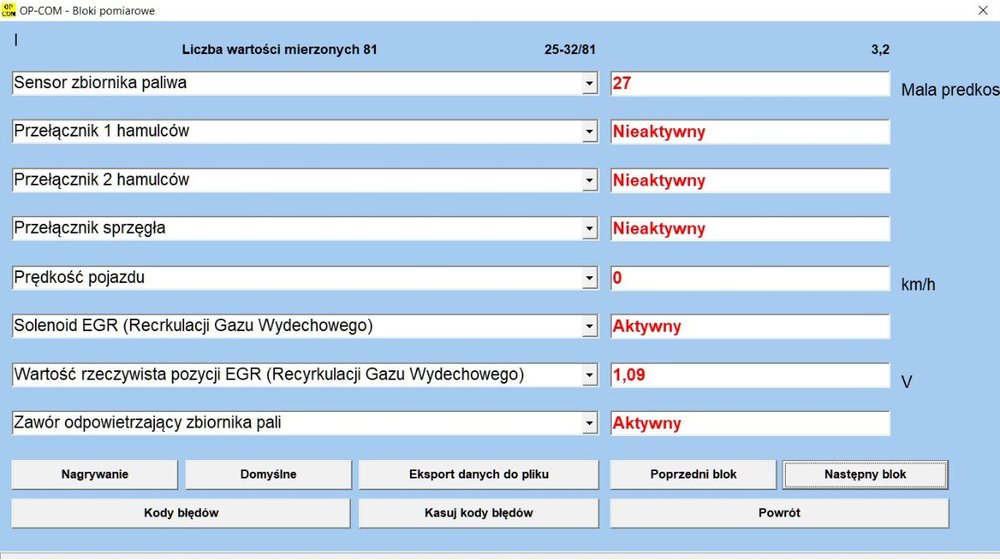This screenshot has width=1000, height=560.
Task: Expand the Przełącznik 2 hamulców dropdown
Action: pos(589,182)
